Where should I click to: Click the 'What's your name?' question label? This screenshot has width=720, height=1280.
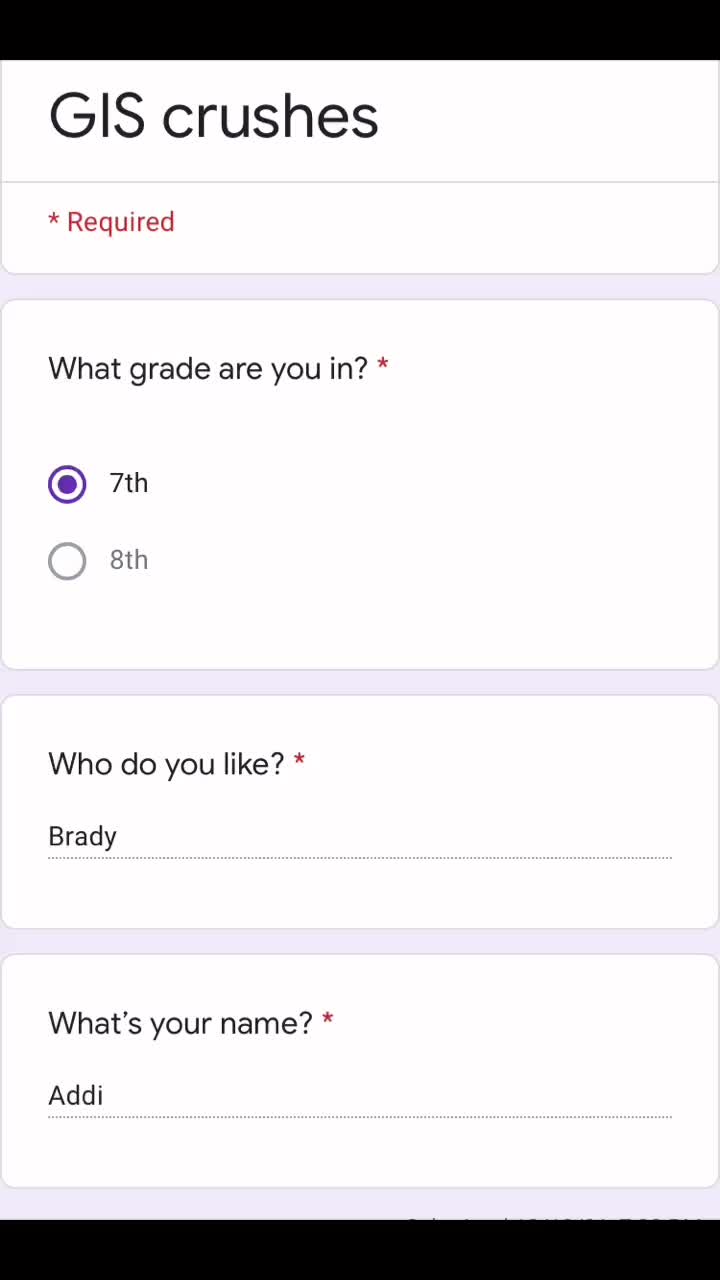click(180, 1023)
